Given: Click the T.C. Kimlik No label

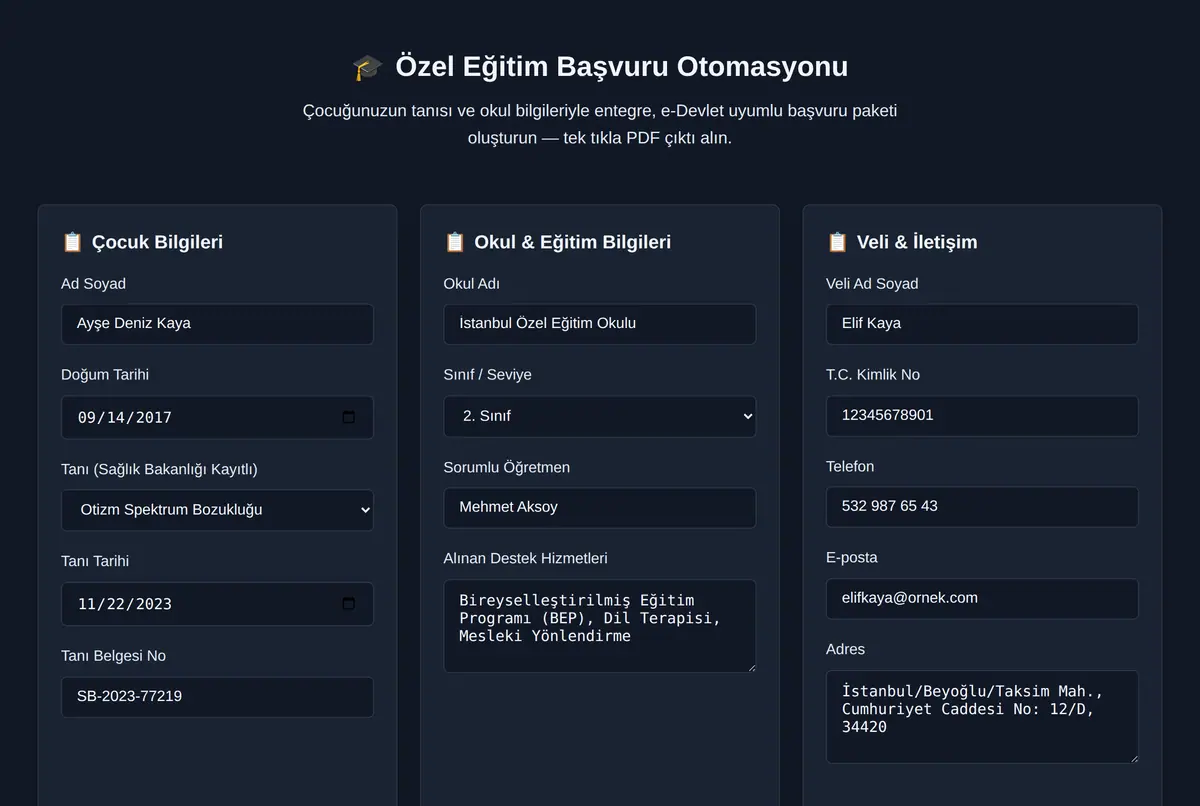Looking at the screenshot, I should click(x=873, y=375).
